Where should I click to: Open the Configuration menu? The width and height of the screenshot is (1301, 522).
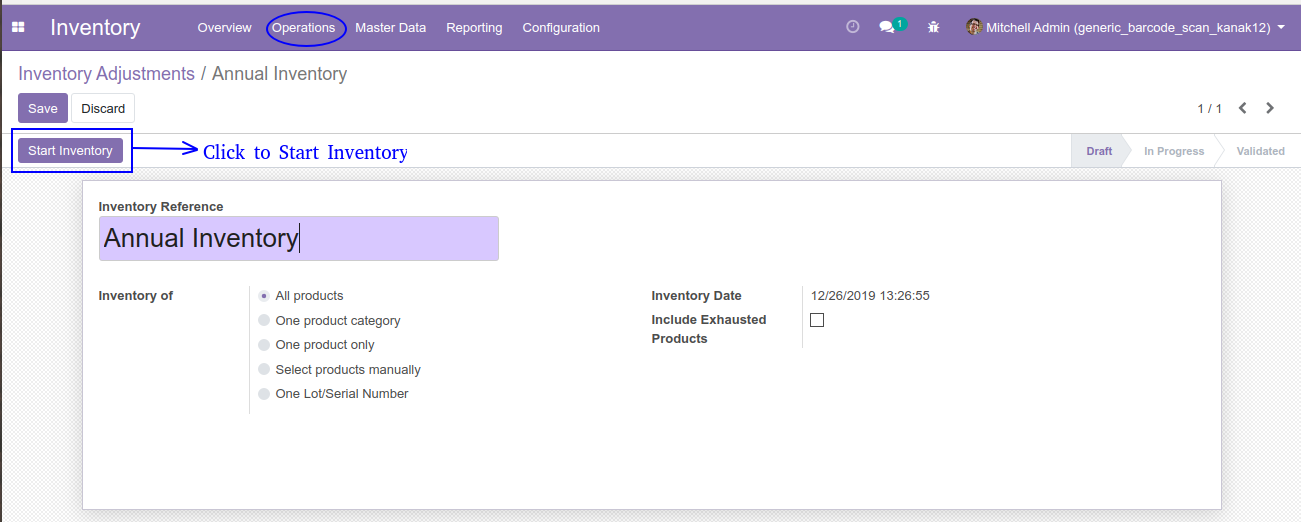(561, 28)
